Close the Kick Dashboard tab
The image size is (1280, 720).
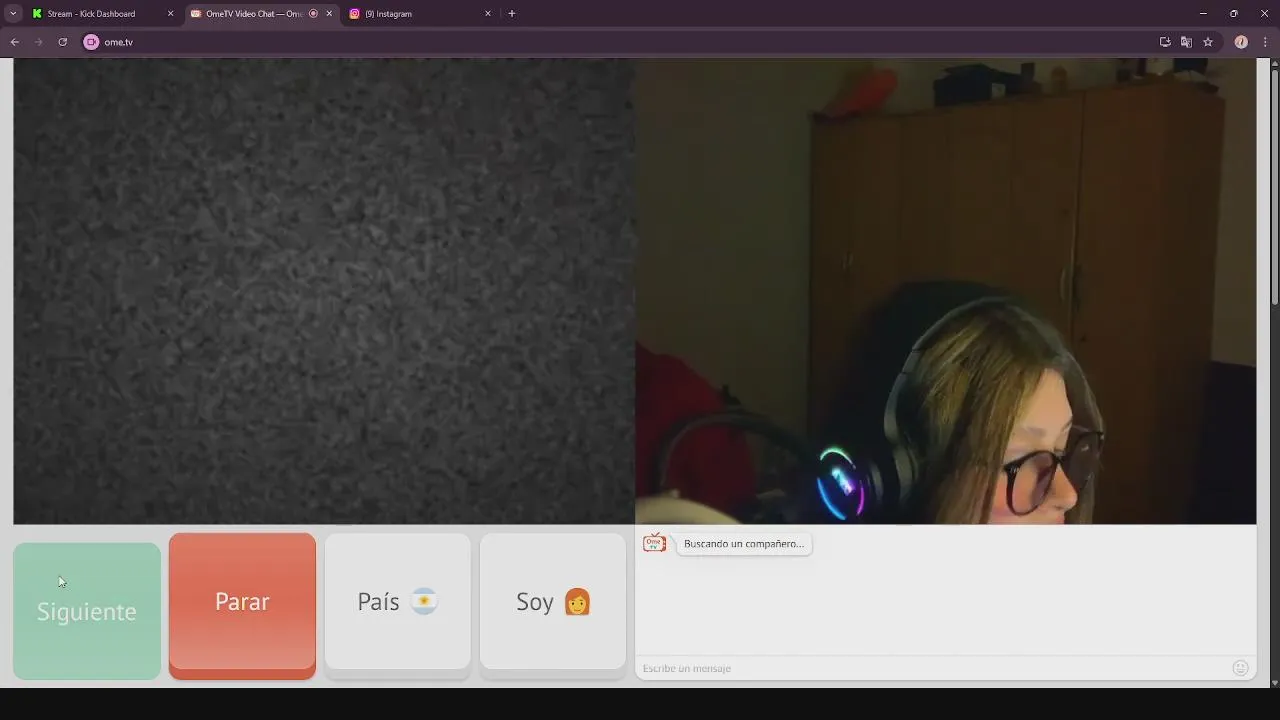tap(170, 14)
